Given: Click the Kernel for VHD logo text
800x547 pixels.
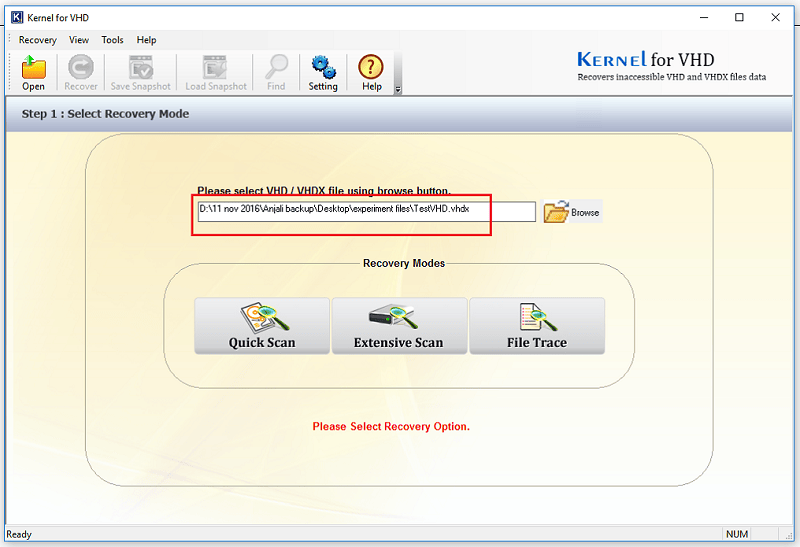Looking at the screenshot, I should point(645,60).
